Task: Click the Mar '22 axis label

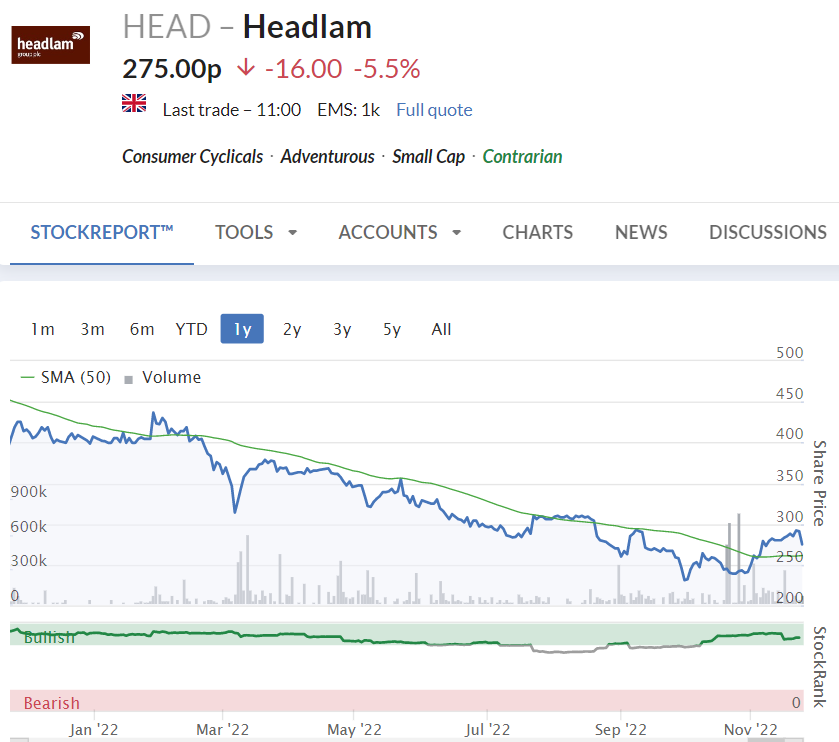Action: [223, 729]
